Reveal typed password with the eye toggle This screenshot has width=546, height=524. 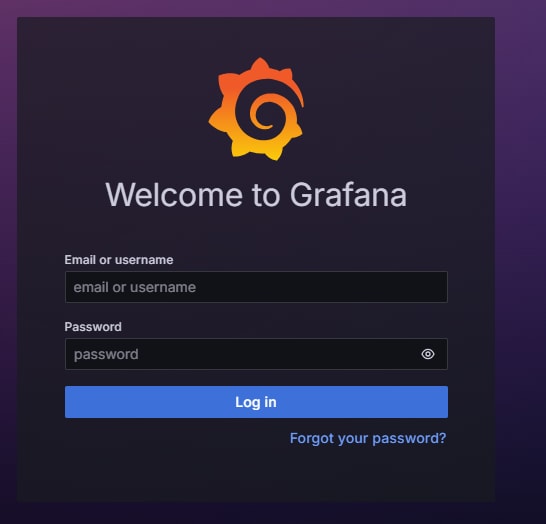[x=428, y=354]
